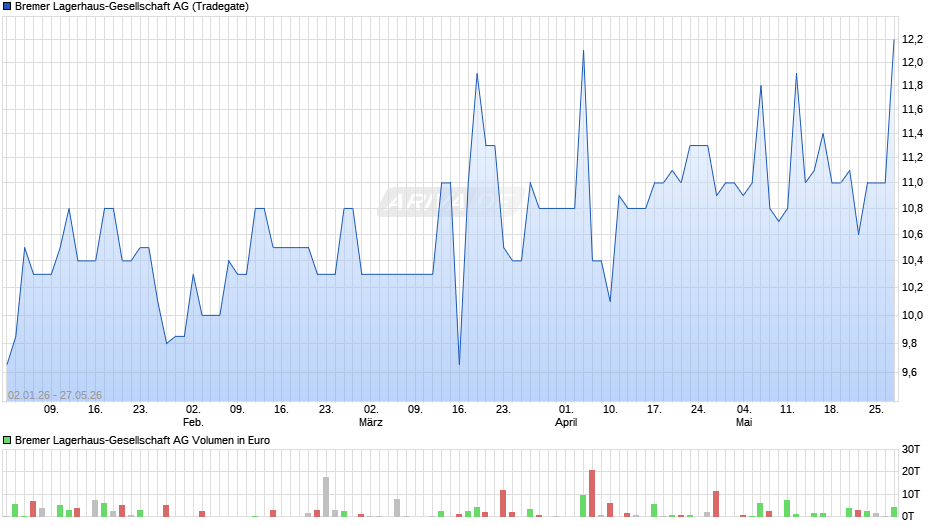Click the 0T volume axis label
940x526 pixels.
[x=908, y=516]
